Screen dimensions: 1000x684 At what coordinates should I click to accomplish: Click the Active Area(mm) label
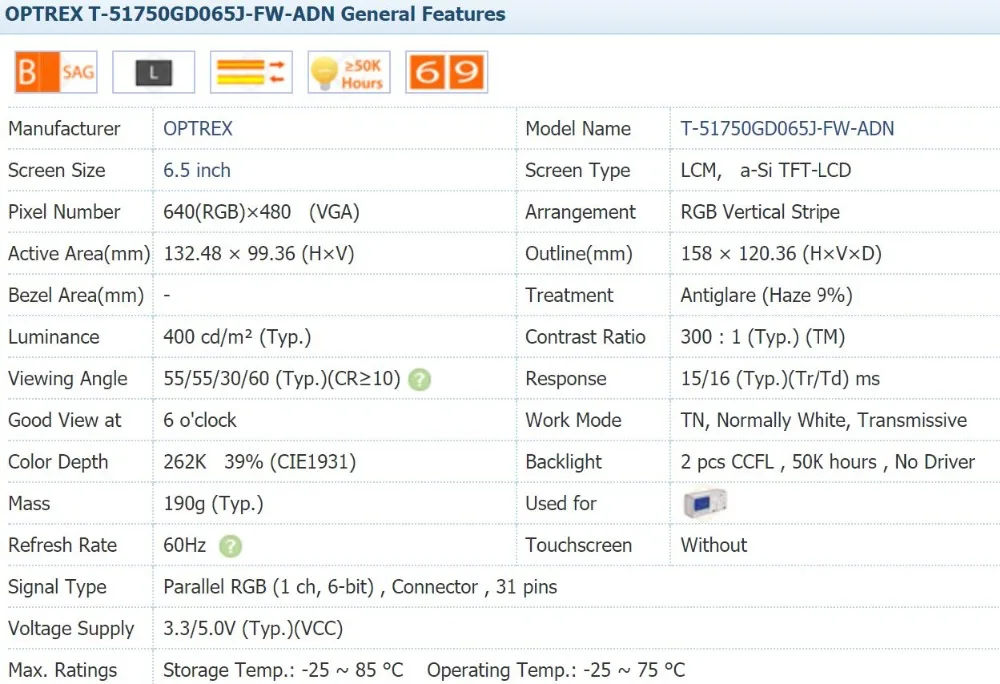coord(79,254)
